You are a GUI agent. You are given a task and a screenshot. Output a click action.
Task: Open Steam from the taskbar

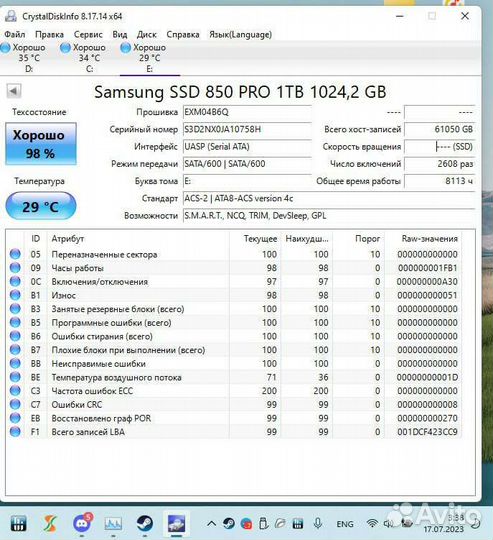[x=145, y=523]
